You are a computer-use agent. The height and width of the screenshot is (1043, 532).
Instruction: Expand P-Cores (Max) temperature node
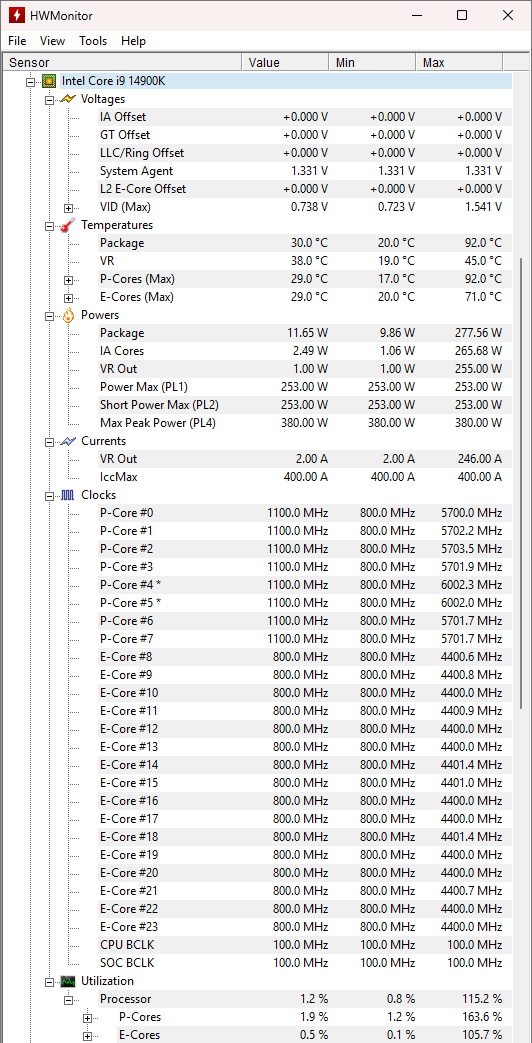pos(68,279)
